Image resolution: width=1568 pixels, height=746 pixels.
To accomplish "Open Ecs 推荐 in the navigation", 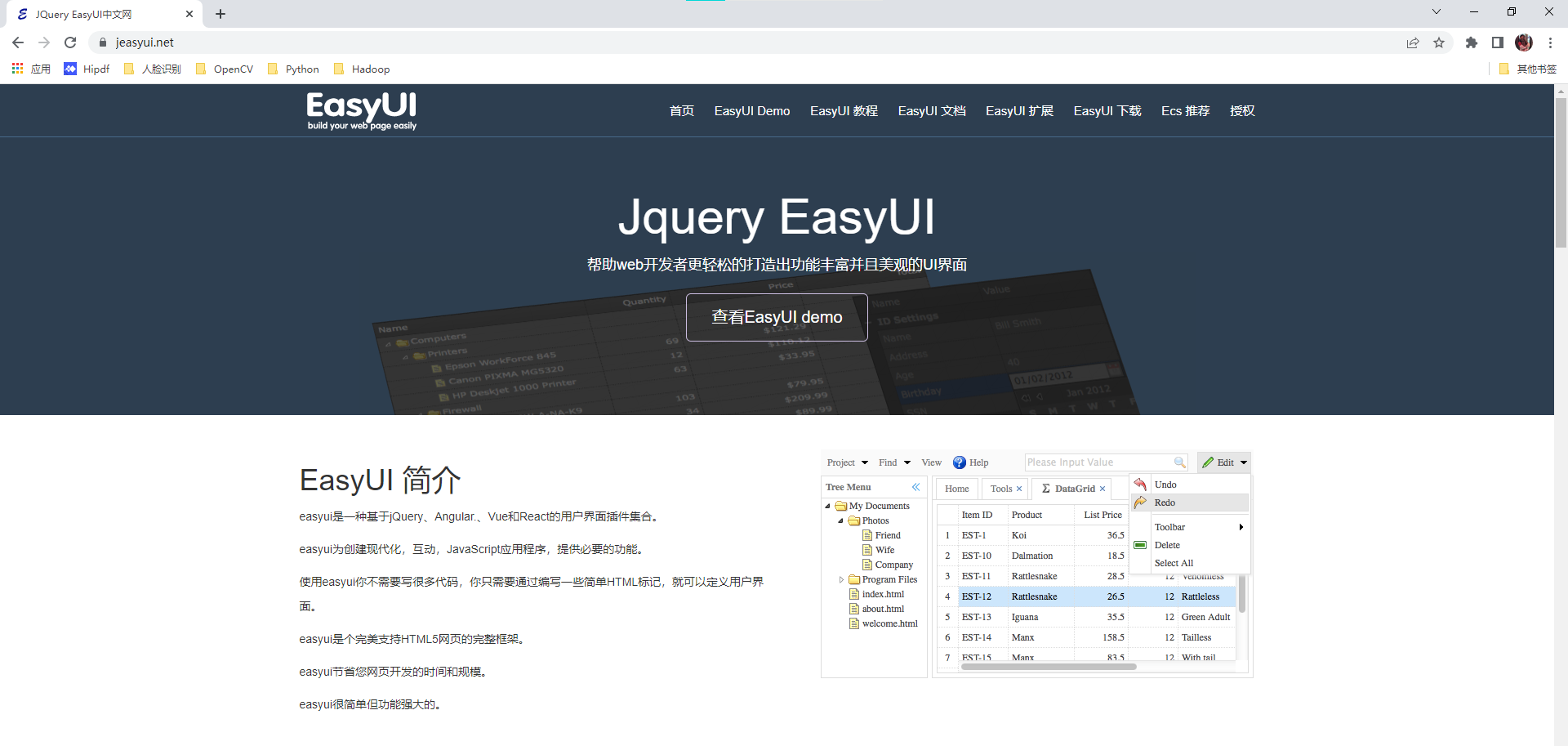I will pos(1186,111).
